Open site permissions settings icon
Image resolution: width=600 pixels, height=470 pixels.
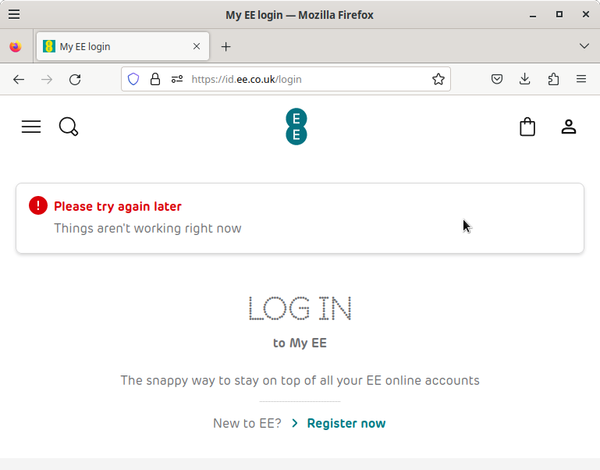click(177, 79)
